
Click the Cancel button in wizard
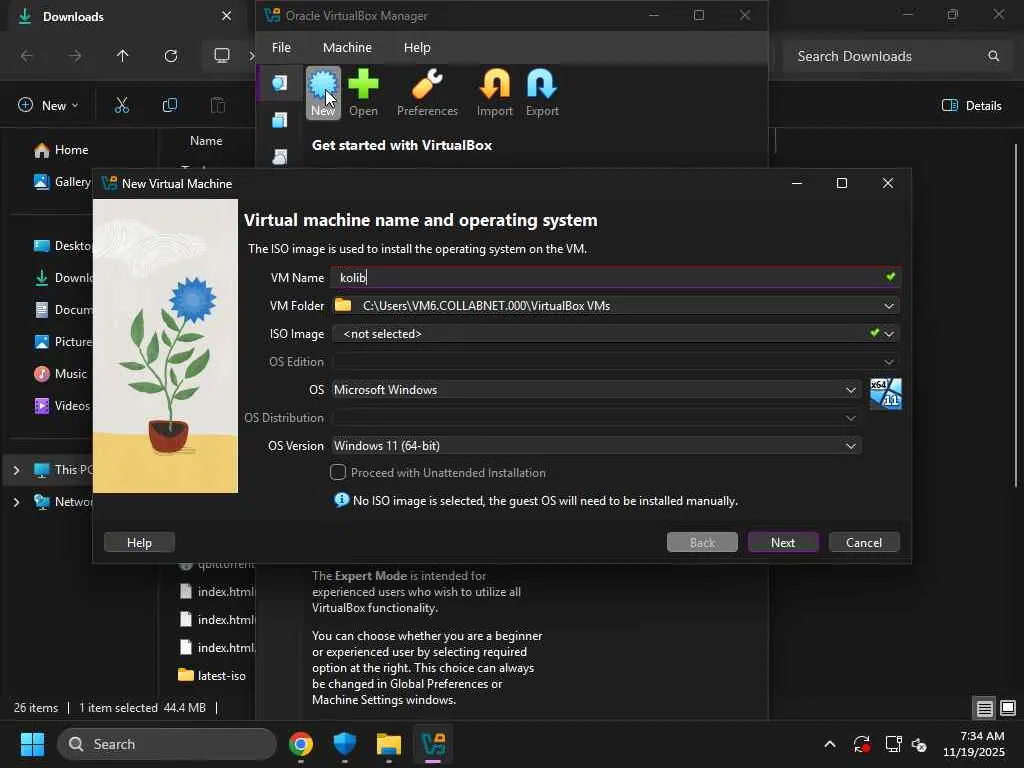[864, 542]
